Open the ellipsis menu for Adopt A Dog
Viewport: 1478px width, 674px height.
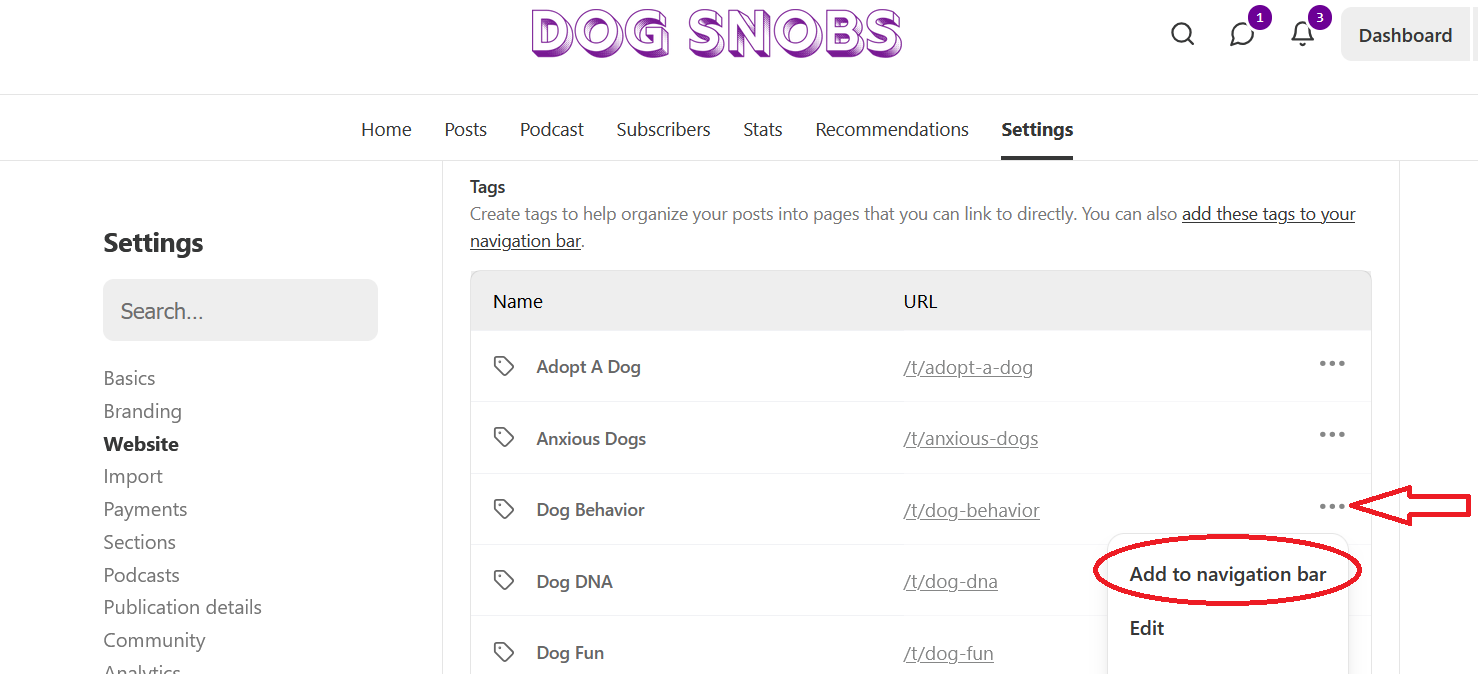pos(1332,363)
